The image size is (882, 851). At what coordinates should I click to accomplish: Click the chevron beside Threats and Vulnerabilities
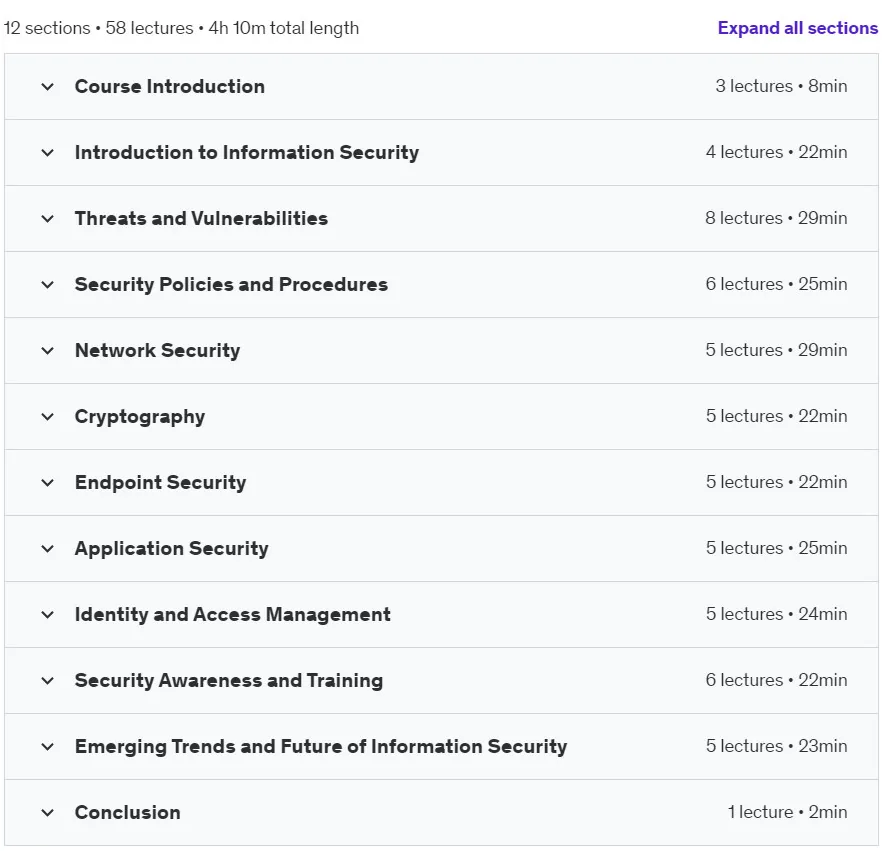click(48, 218)
